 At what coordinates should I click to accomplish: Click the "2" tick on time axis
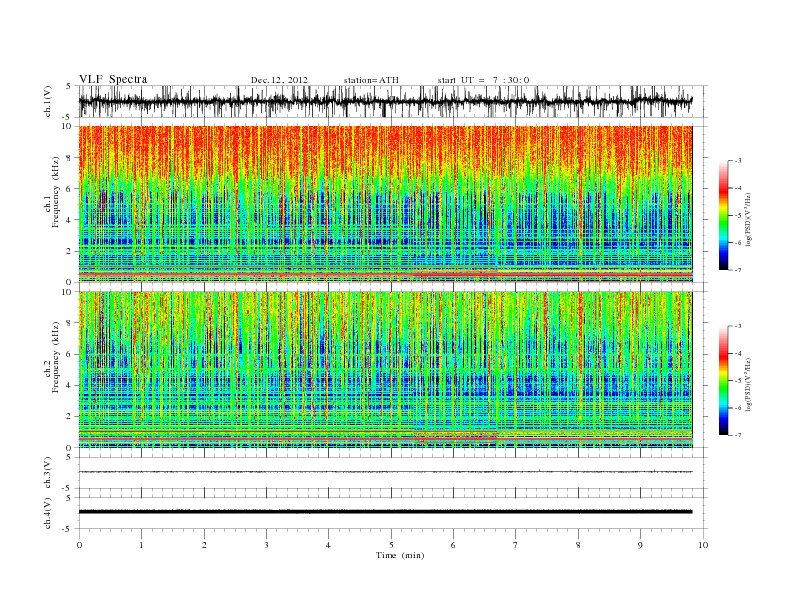point(204,545)
